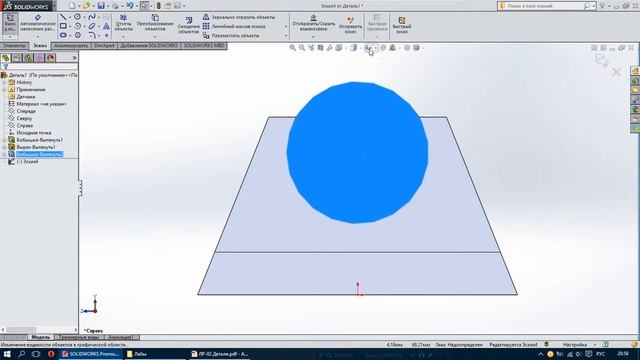Viewport: 640px width, 360px height.
Task: Click Zoom to Fit in view toolbar
Action: click(x=293, y=48)
